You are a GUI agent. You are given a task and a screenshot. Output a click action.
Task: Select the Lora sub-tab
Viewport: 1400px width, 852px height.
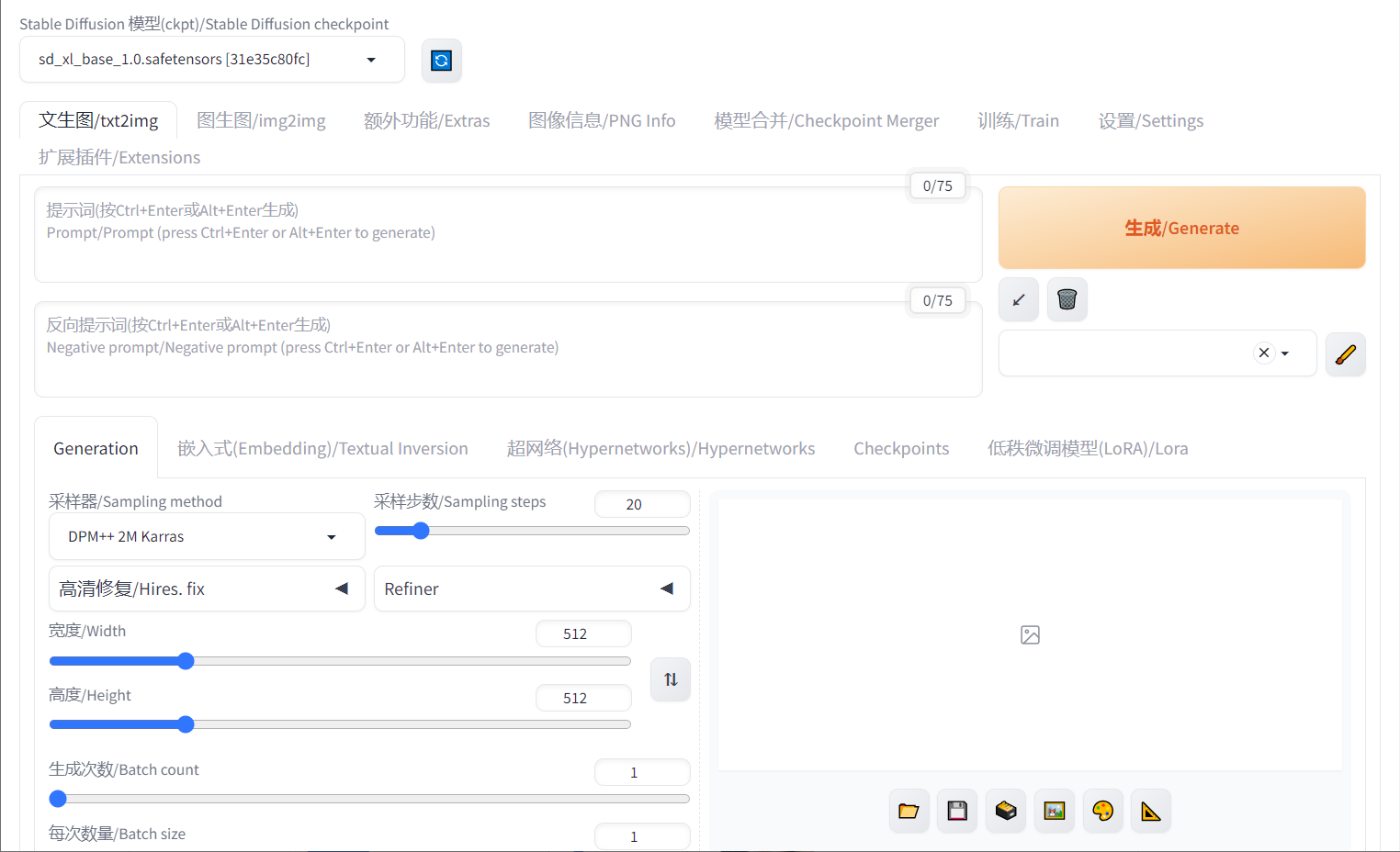1088,448
